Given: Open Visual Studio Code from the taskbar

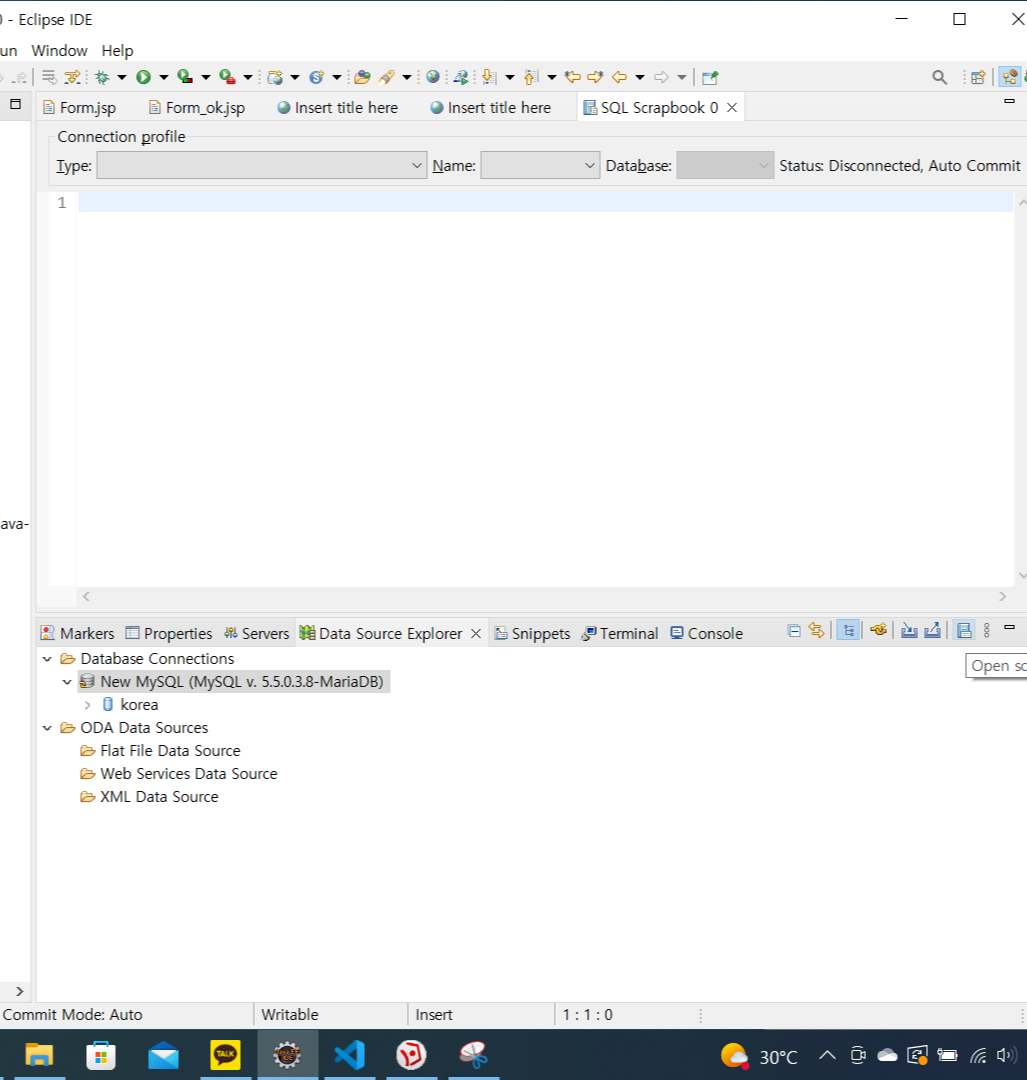Looking at the screenshot, I should point(350,1055).
